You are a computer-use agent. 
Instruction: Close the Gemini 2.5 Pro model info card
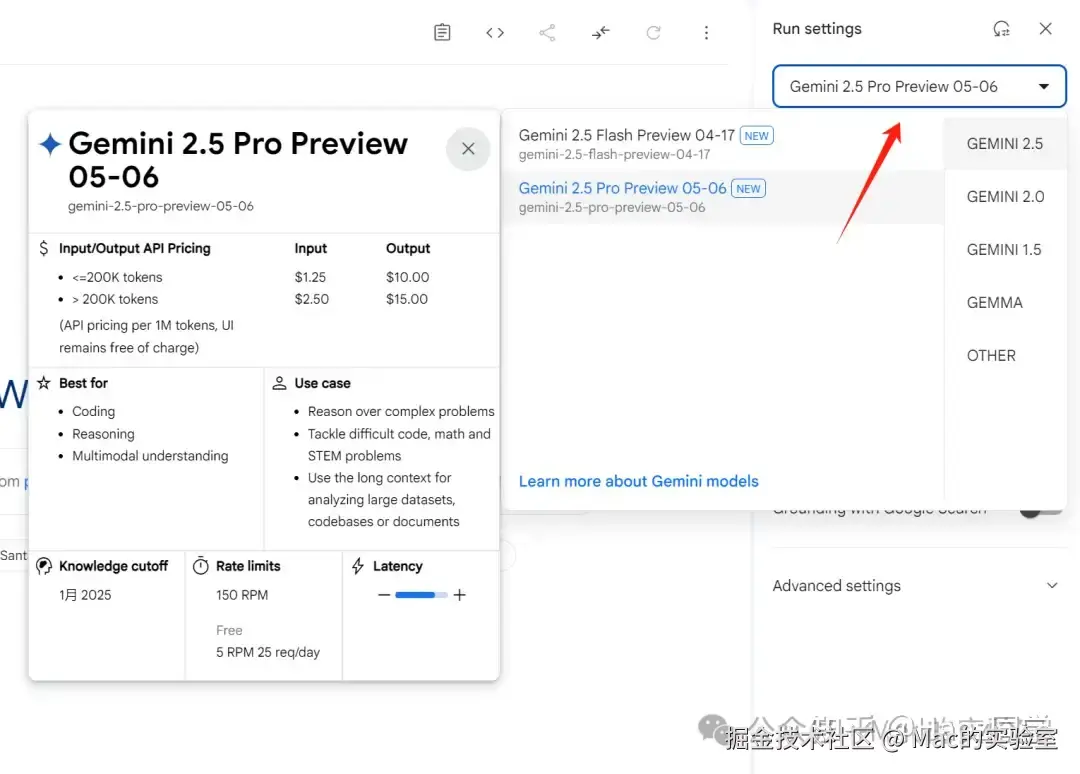point(468,148)
